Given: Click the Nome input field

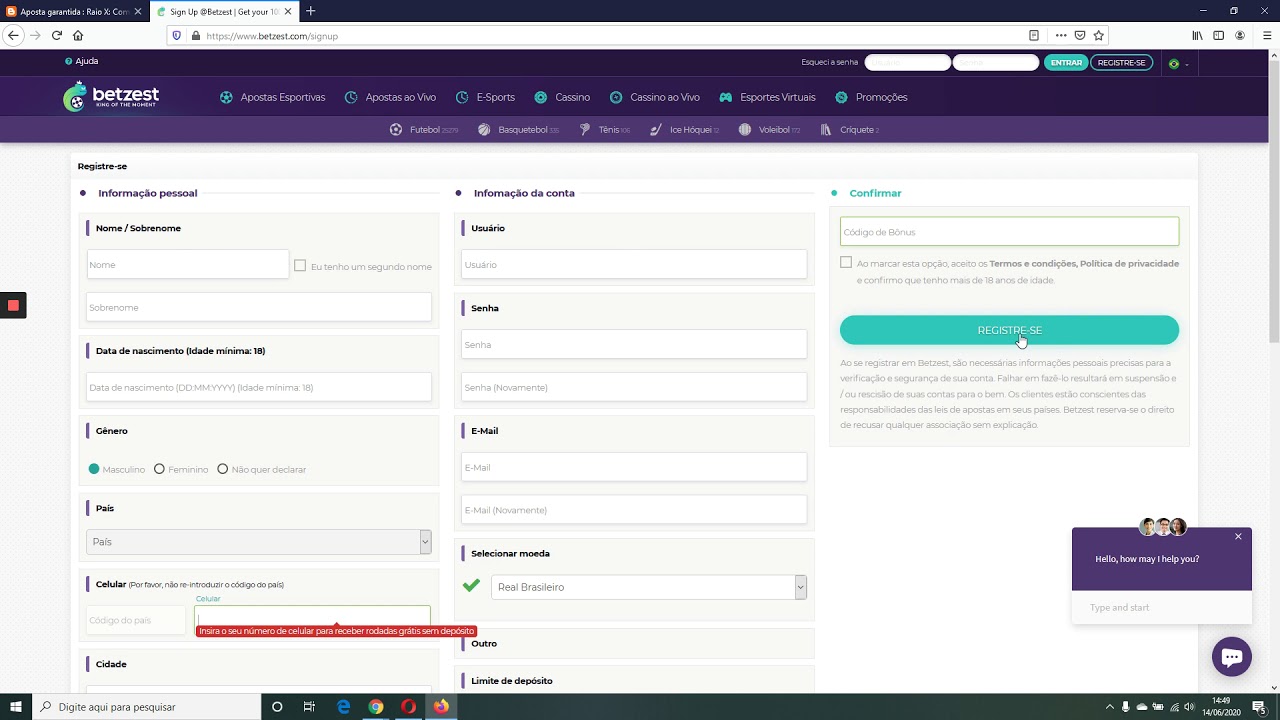Looking at the screenshot, I should (187, 265).
